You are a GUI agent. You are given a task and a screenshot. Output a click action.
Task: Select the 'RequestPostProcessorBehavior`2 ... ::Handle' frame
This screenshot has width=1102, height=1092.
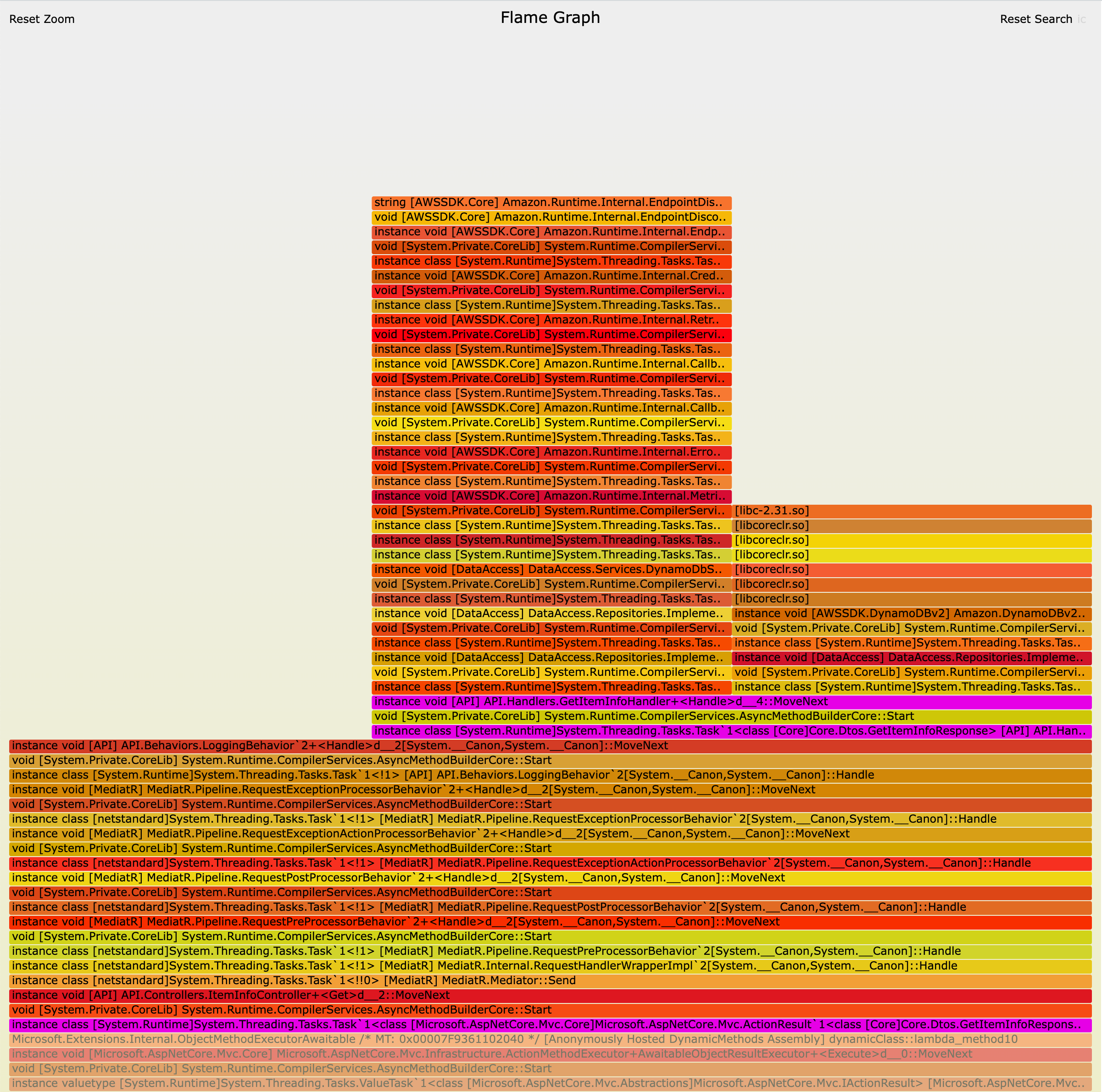pos(551,908)
